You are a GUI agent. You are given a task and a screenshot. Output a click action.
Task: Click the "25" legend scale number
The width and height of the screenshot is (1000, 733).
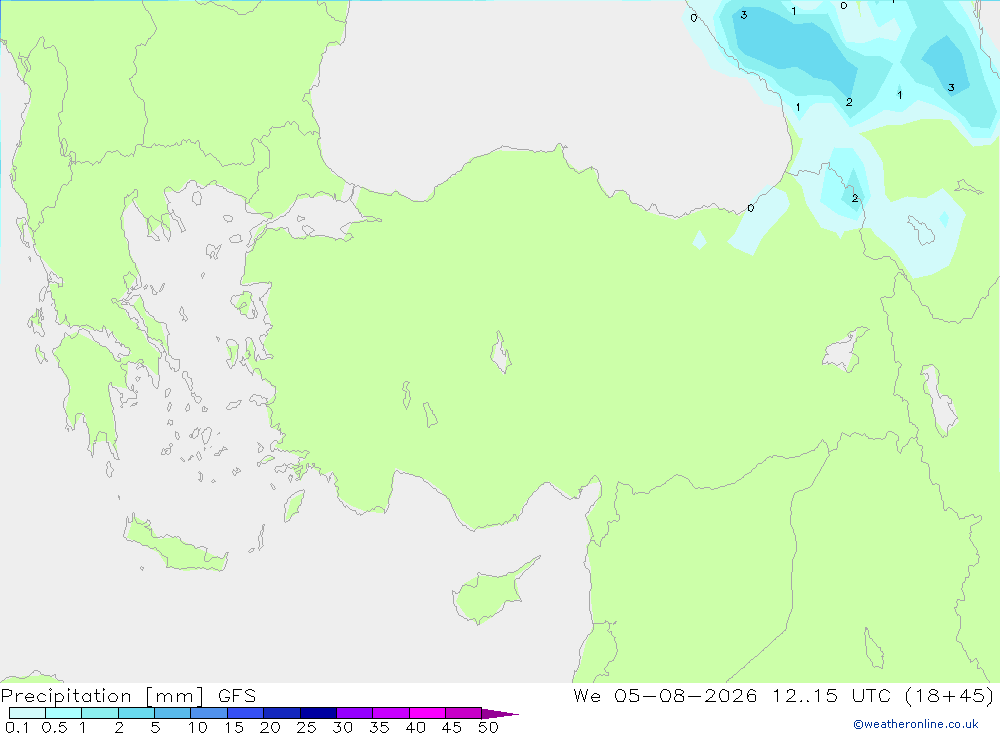306,727
